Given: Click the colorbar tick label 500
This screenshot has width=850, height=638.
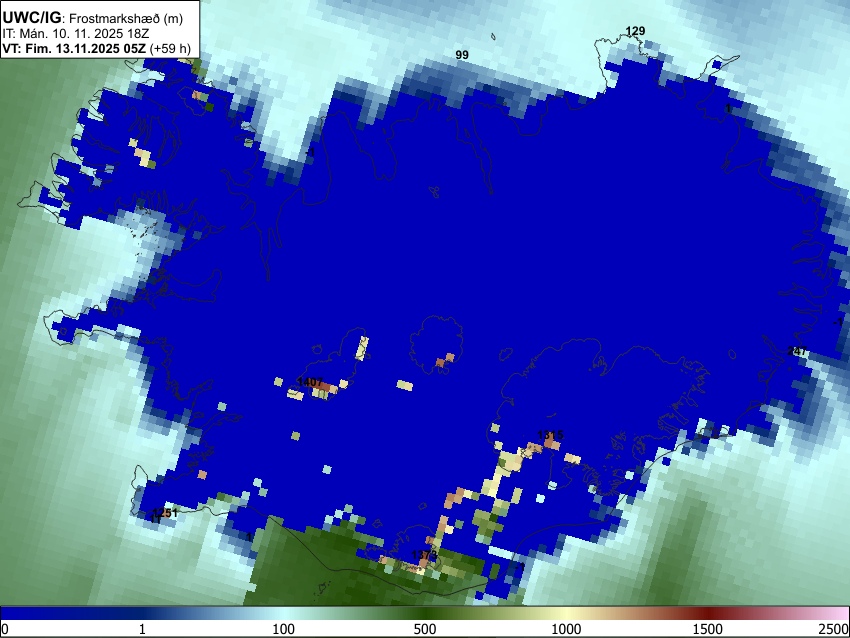Looking at the screenshot, I should [x=425, y=629].
